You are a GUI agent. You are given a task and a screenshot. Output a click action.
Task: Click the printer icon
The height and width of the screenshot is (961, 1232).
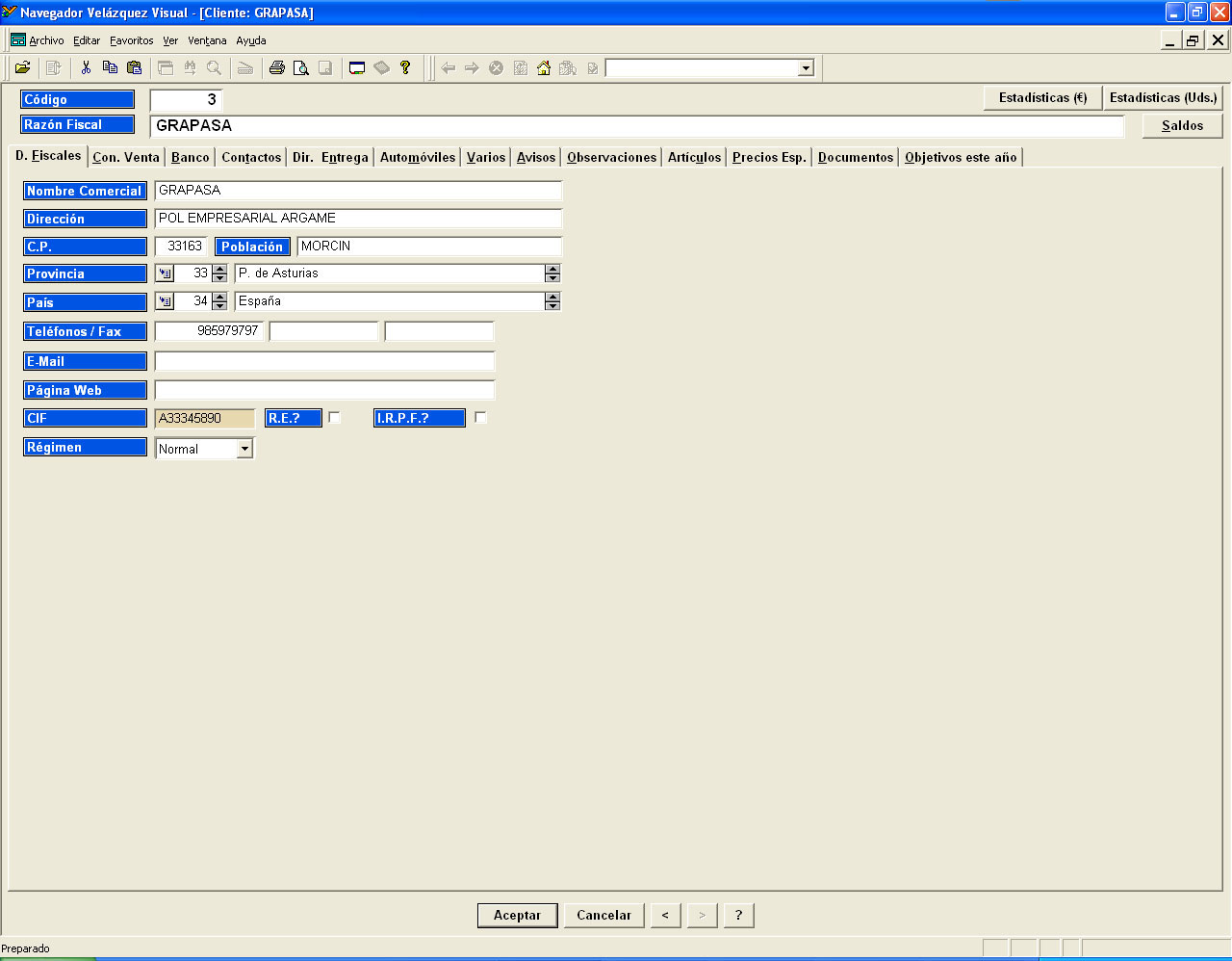pyautogui.click(x=277, y=67)
